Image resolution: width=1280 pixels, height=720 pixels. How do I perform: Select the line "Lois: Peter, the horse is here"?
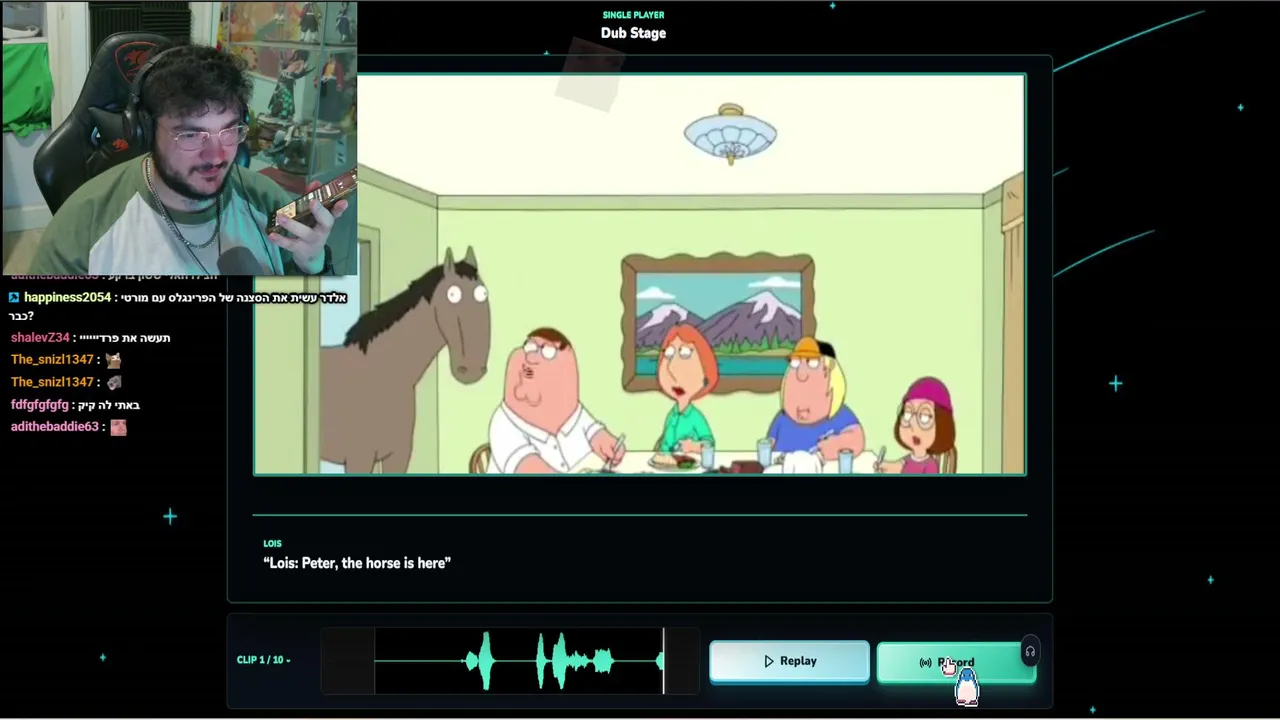tap(357, 563)
